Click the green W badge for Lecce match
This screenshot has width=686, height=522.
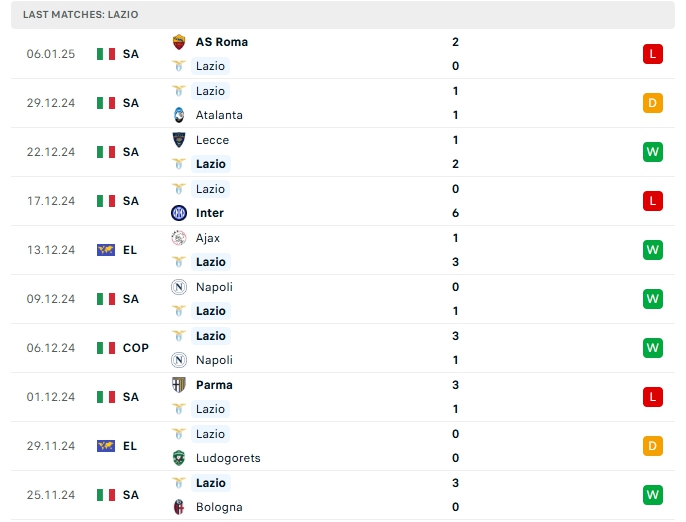point(653,152)
